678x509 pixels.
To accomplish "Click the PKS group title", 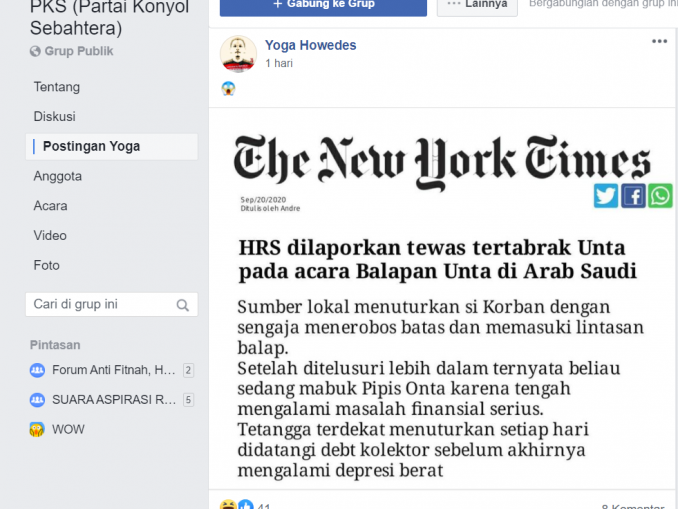I will 110,18.
